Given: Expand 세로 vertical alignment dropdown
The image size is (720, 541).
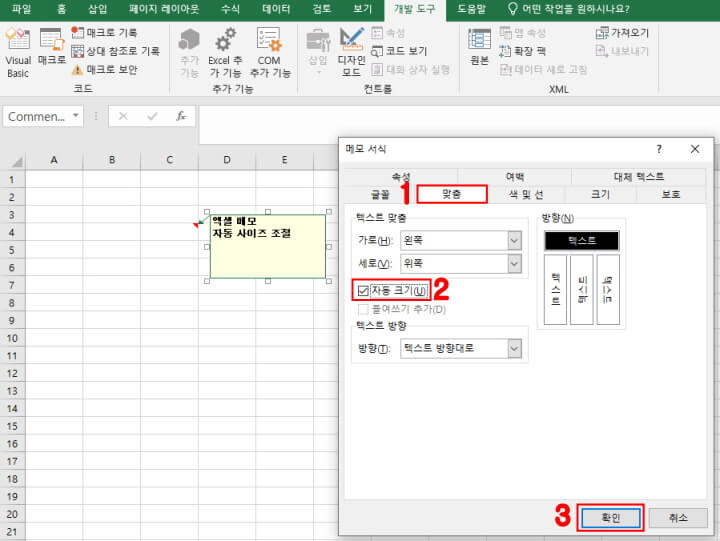Looking at the screenshot, I should pyautogui.click(x=514, y=264).
